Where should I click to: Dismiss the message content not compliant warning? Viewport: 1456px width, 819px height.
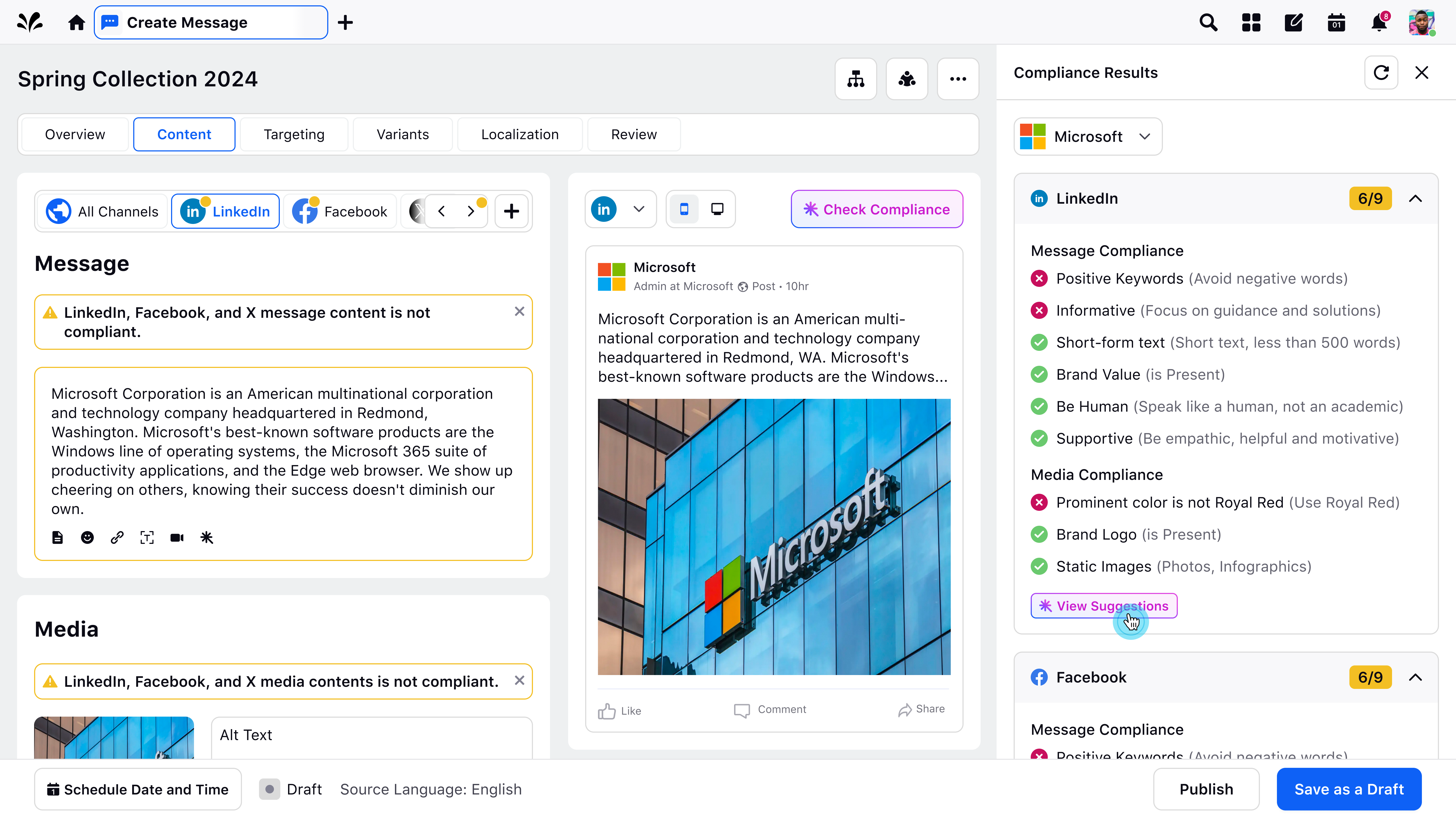519,312
